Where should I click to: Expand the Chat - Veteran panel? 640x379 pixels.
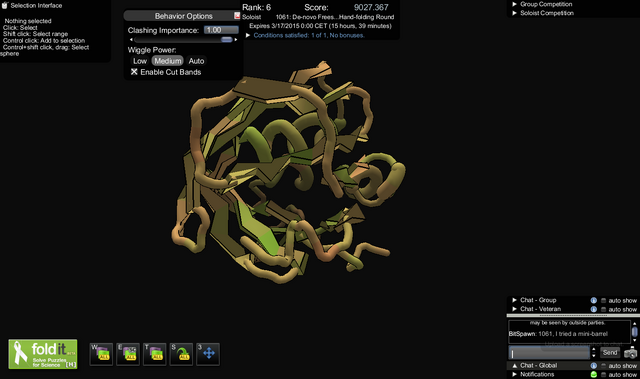point(514,309)
